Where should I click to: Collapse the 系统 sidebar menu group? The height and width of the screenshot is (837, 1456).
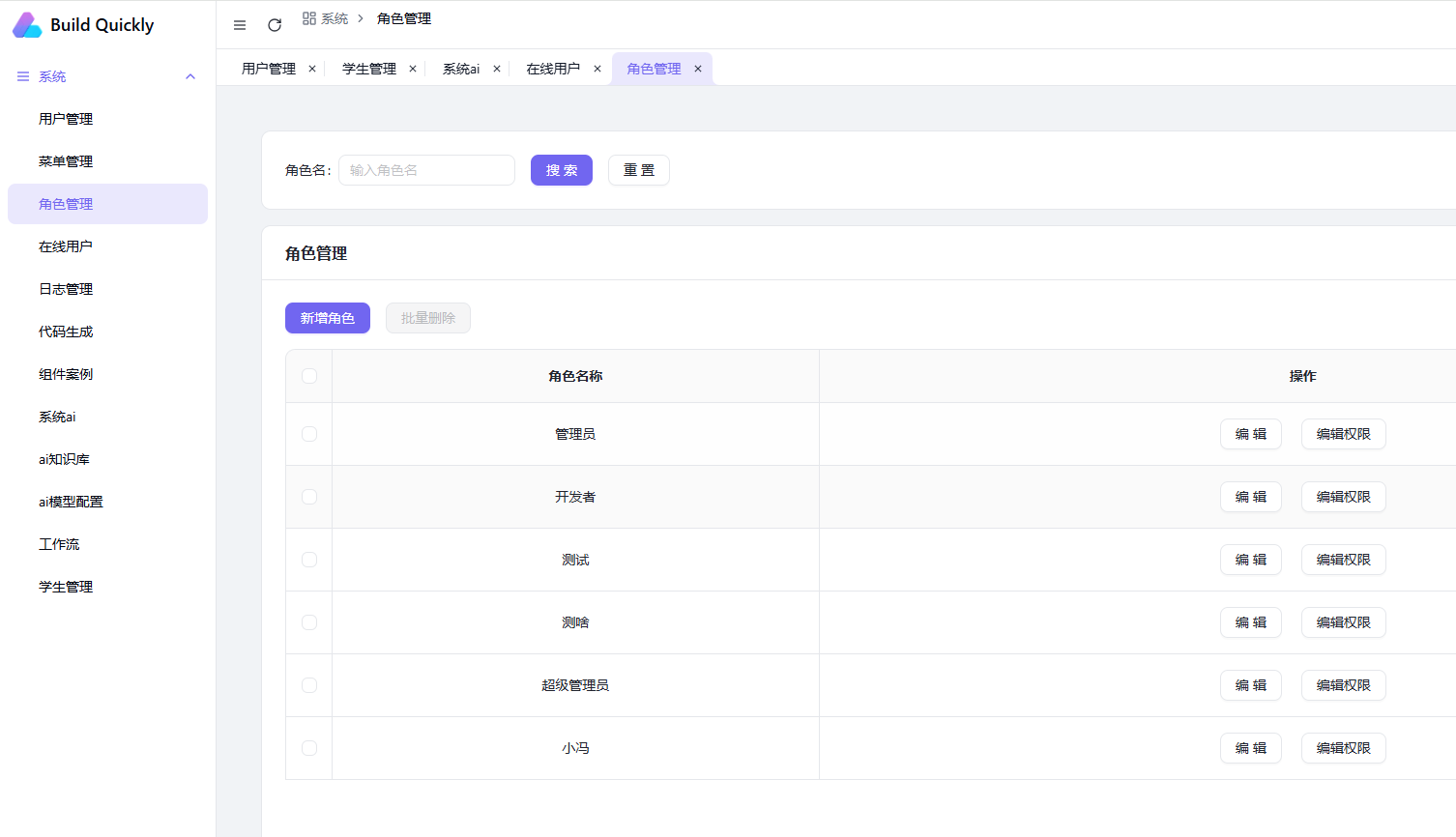[190, 76]
